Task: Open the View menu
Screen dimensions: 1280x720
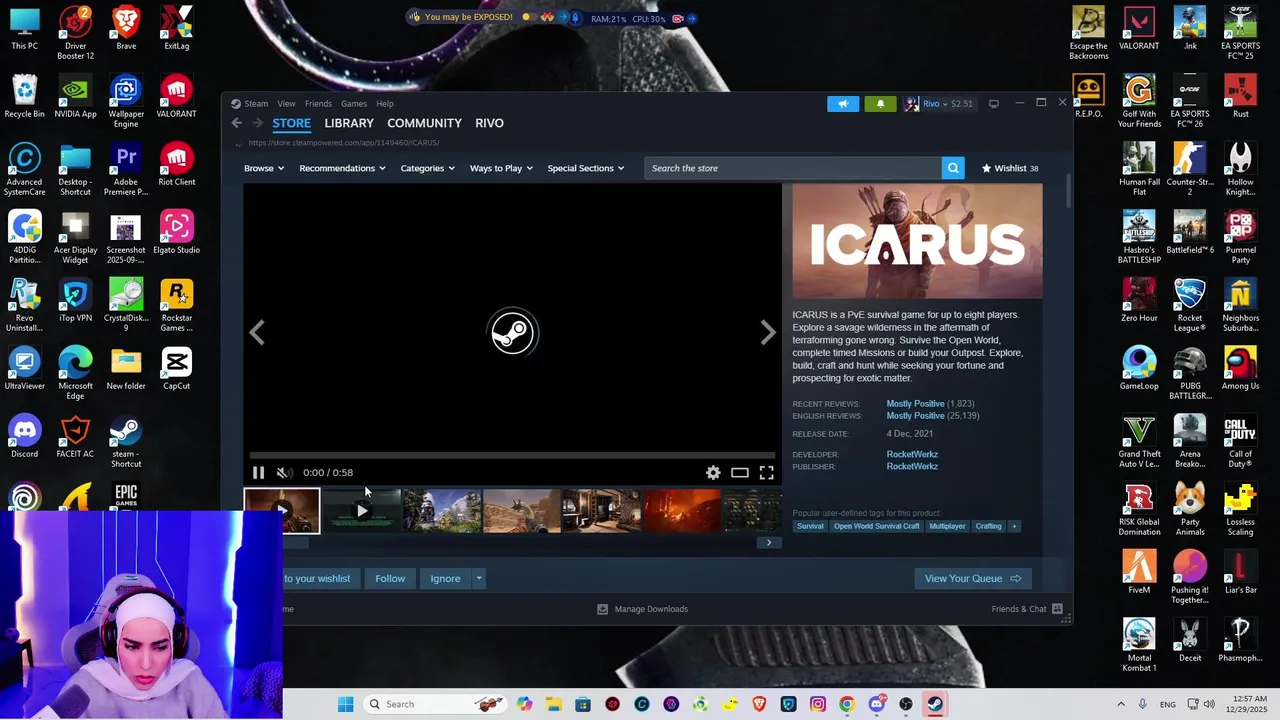Action: coord(286,104)
